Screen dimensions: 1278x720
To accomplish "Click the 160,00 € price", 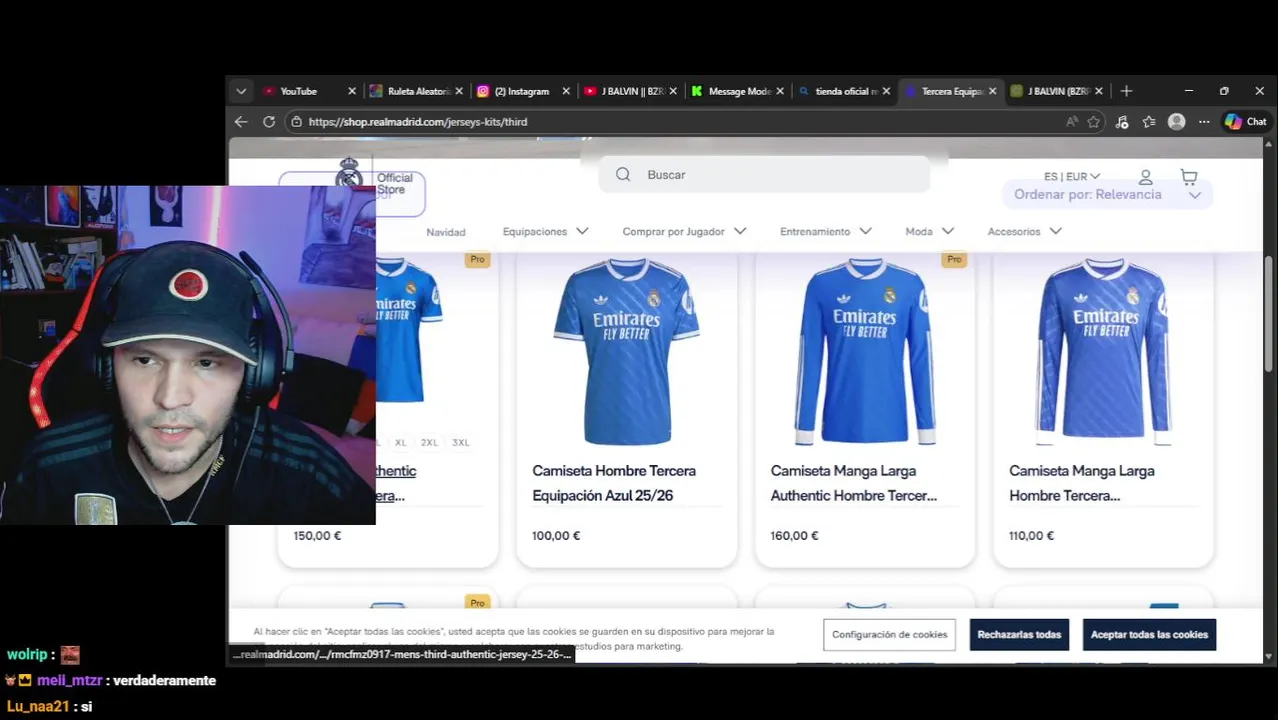I will click(794, 536).
